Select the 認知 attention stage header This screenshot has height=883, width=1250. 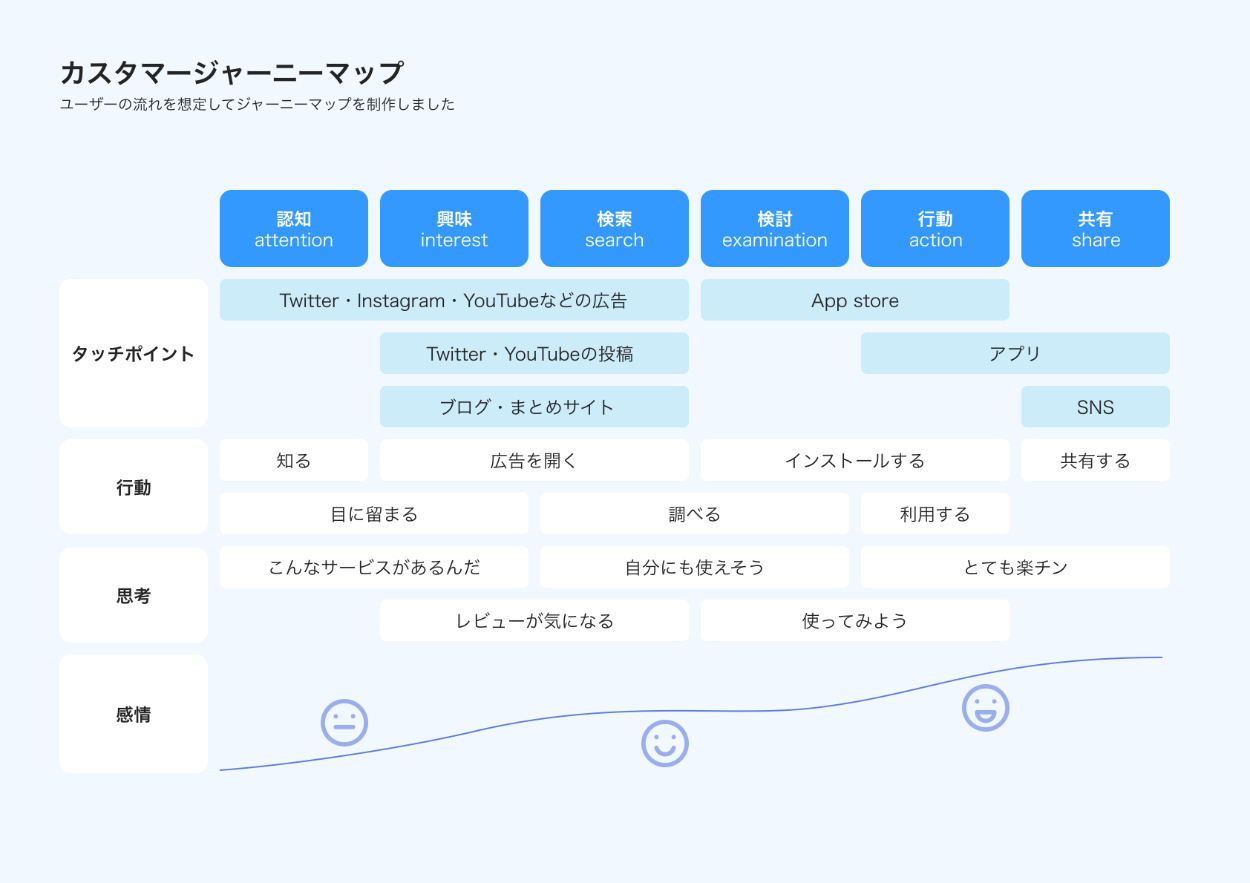(x=294, y=229)
